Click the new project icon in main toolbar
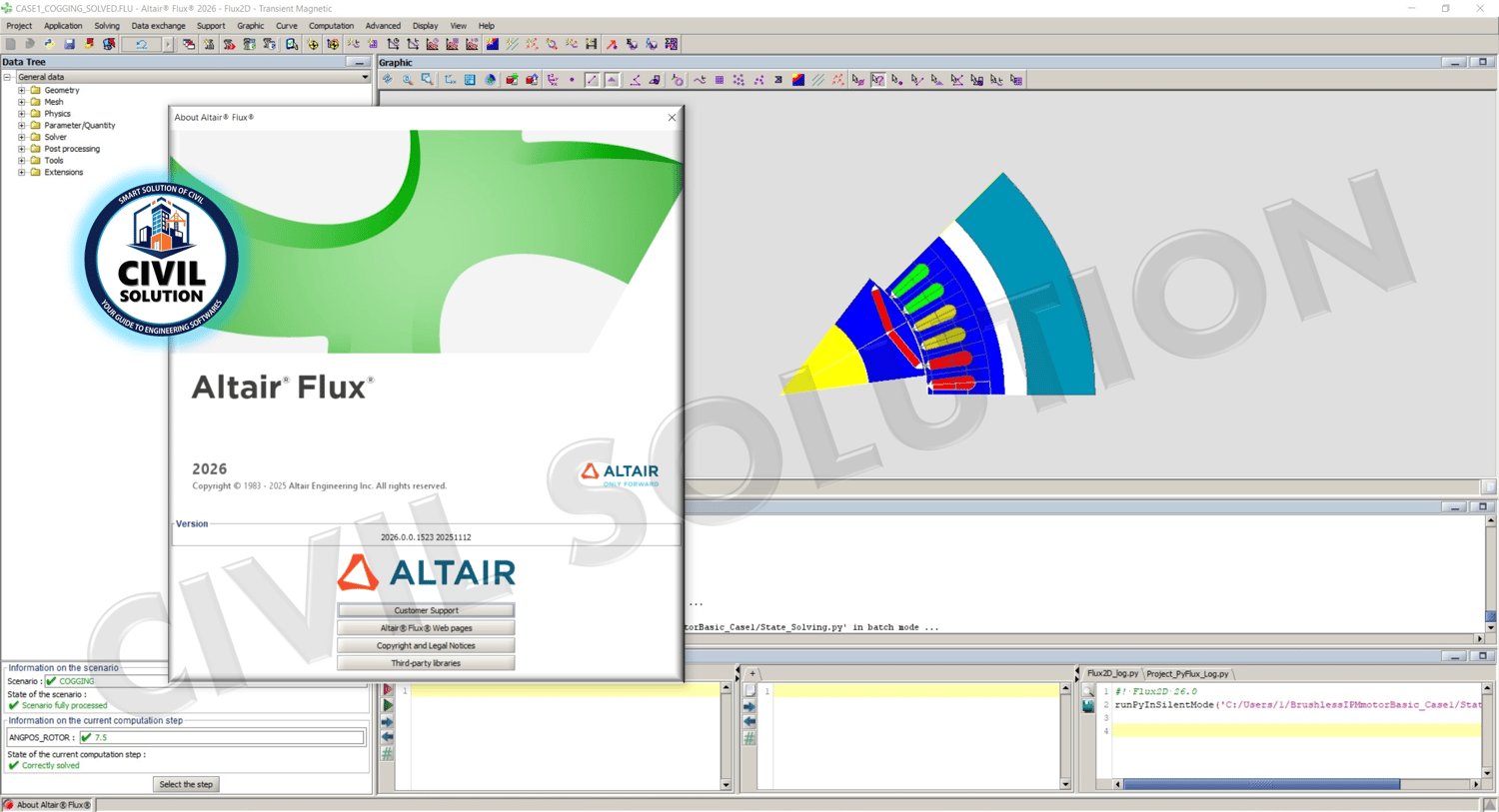The width and height of the screenshot is (1499, 812). (10, 44)
